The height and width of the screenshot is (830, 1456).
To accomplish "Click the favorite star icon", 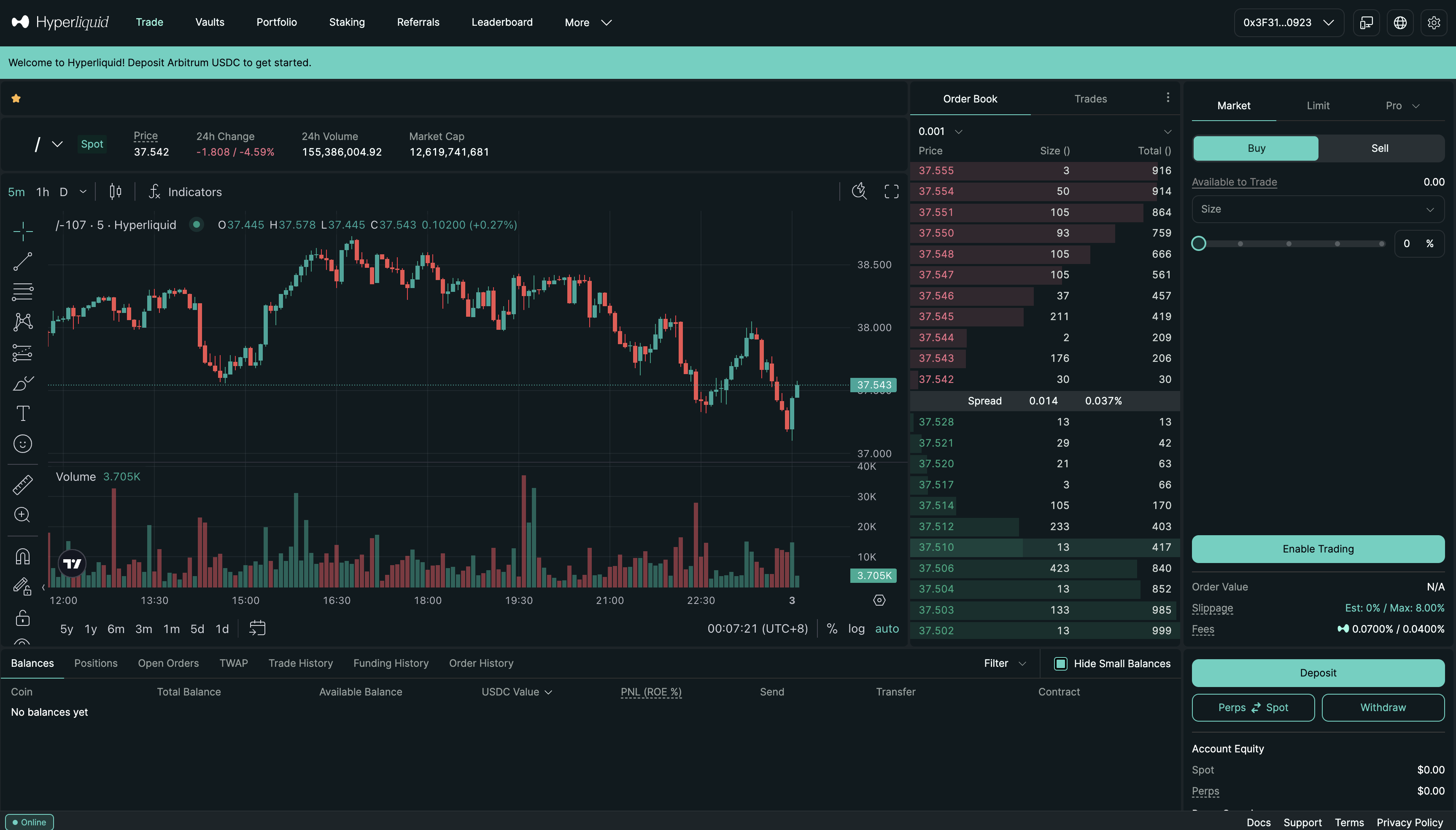I will [16, 99].
